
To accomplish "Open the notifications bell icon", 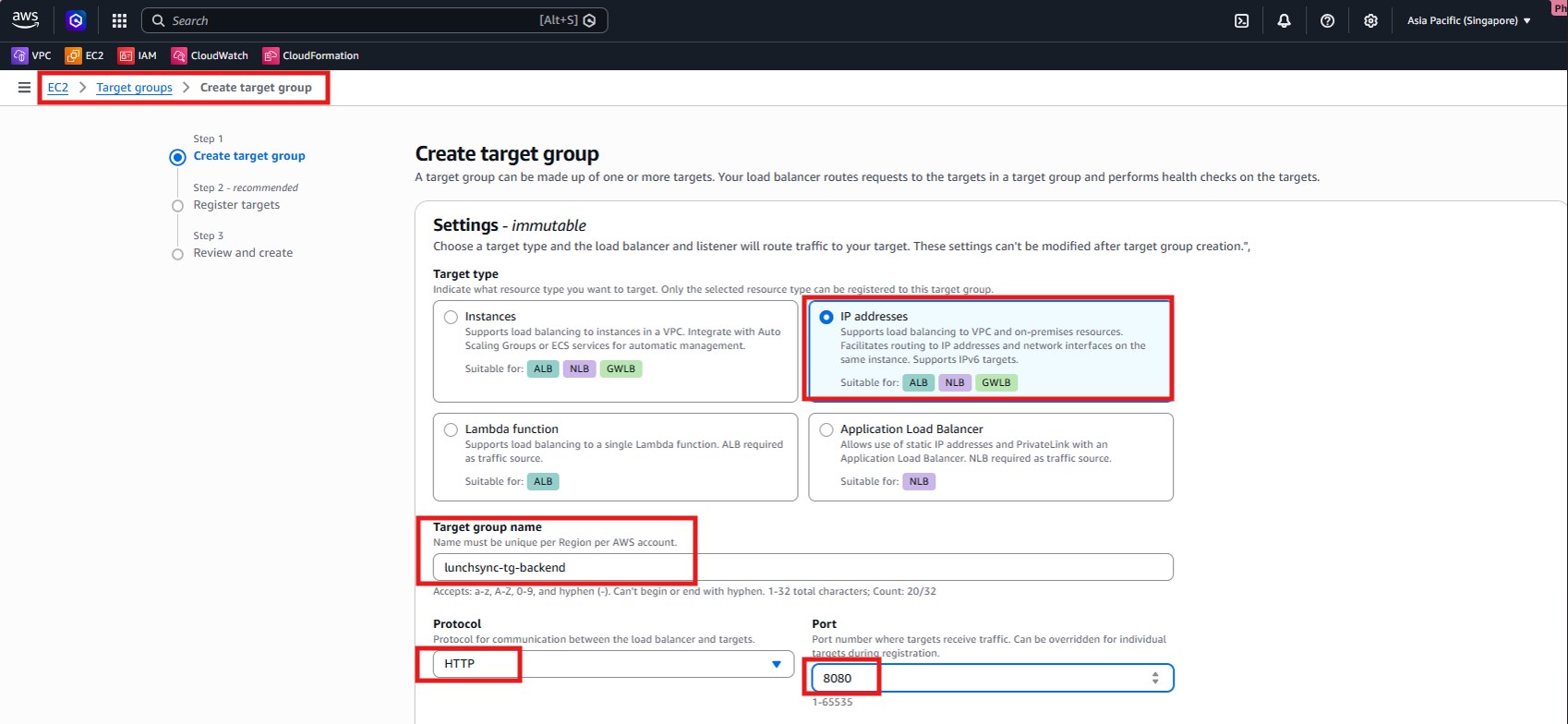I will (1284, 20).
